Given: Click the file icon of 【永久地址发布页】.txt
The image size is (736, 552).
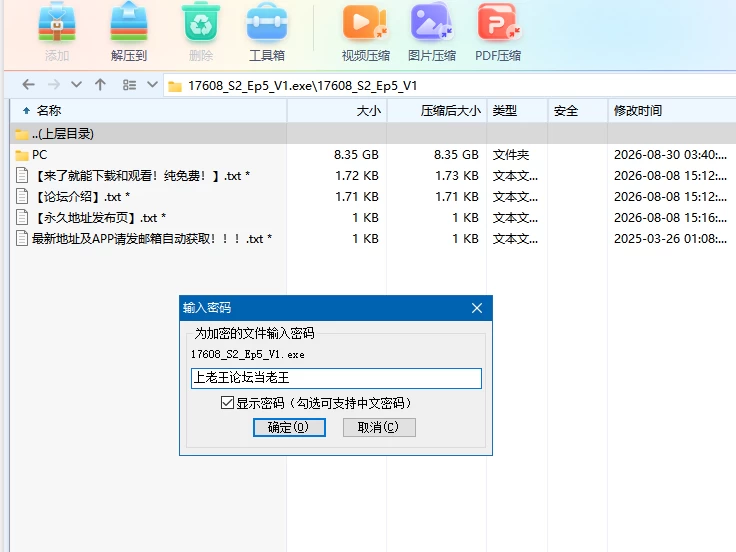Looking at the screenshot, I should 22,217.
